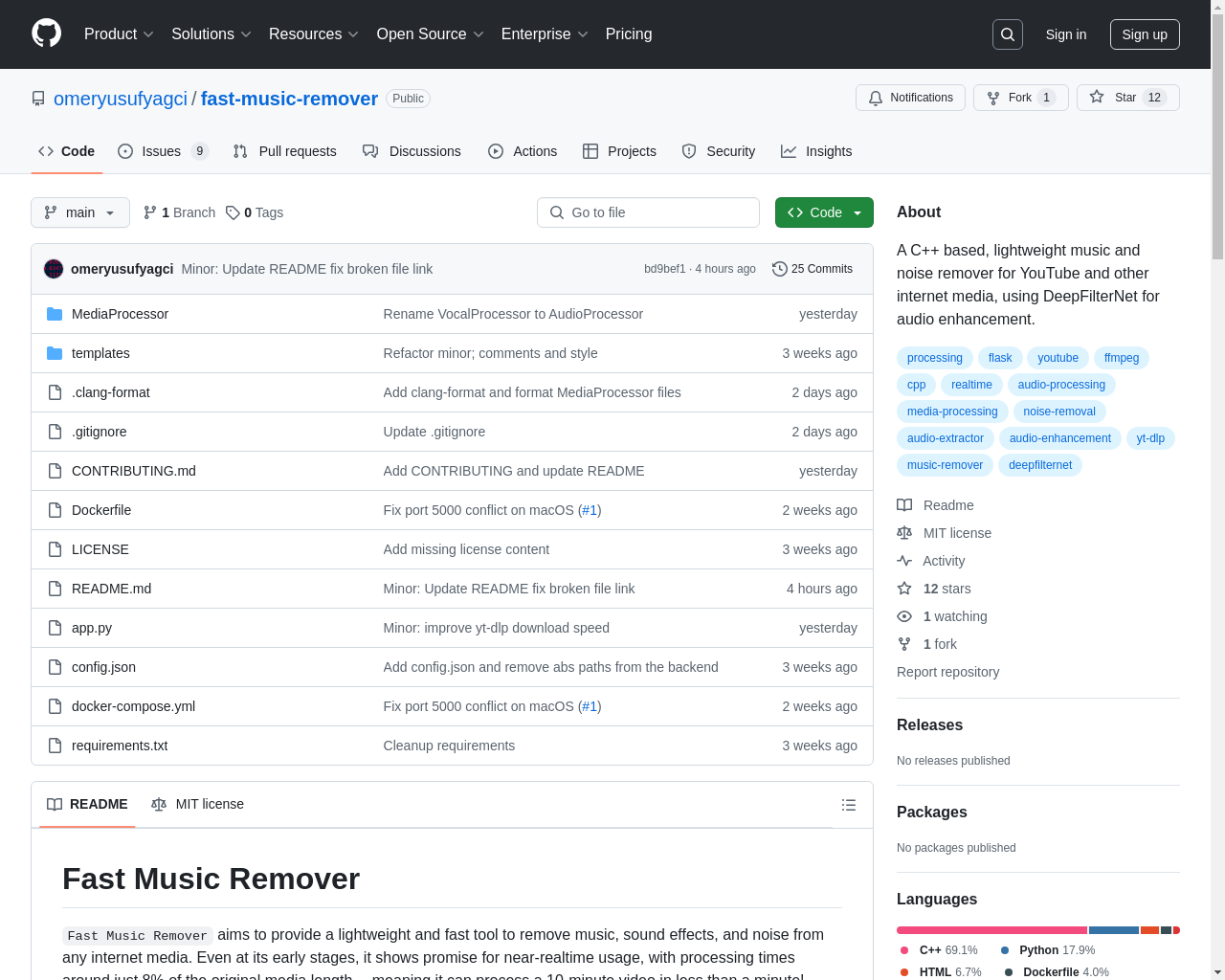Select the Code tab
The height and width of the screenshot is (980, 1225).
[x=67, y=151]
